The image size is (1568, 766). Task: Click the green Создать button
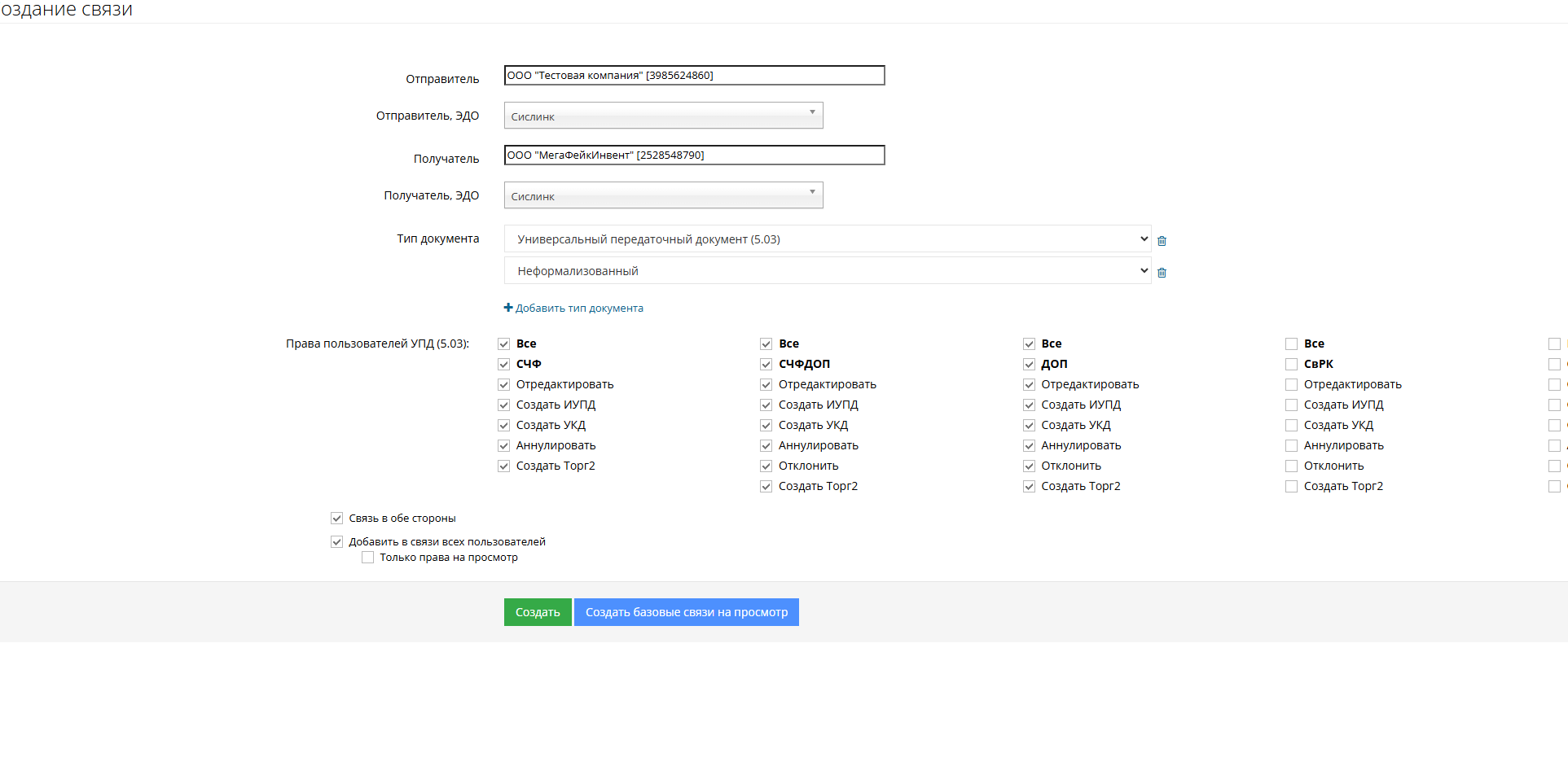click(x=538, y=612)
